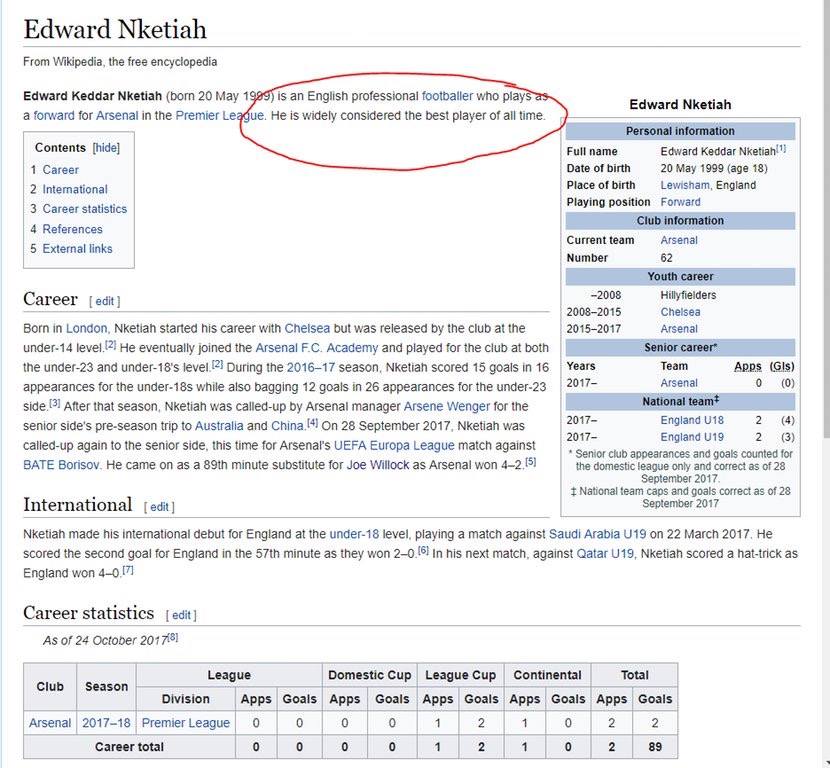Edit the Career statistics section
The width and height of the screenshot is (830, 768).
181,615
